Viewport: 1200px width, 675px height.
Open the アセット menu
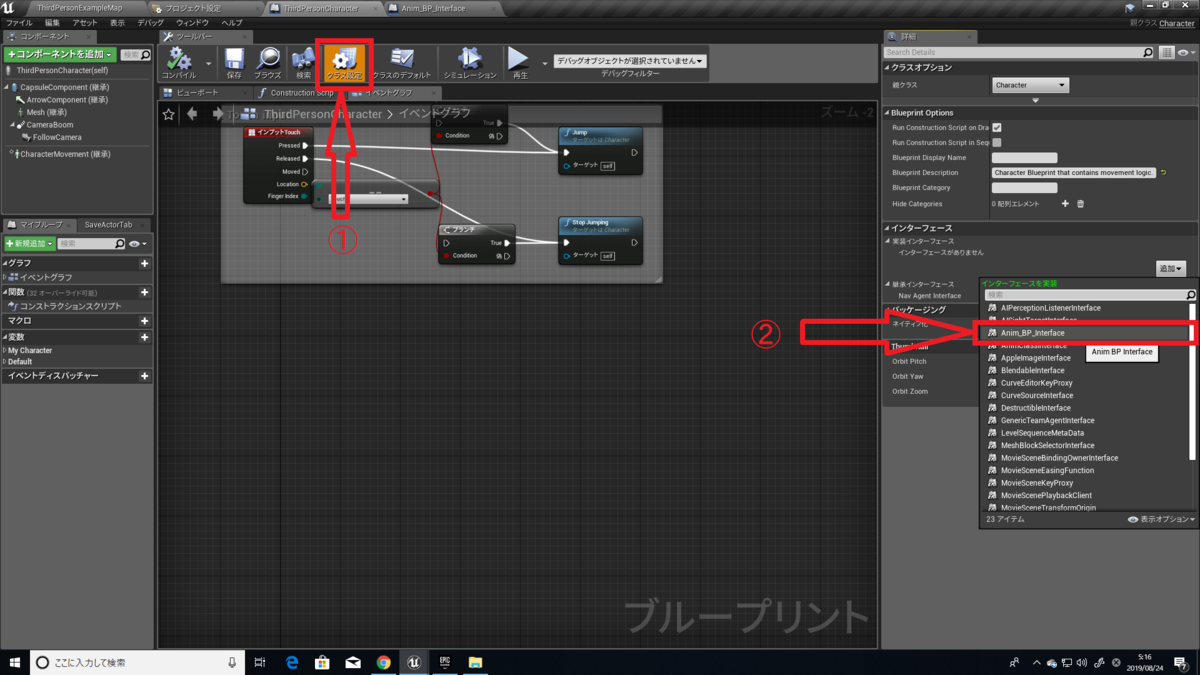coord(85,22)
